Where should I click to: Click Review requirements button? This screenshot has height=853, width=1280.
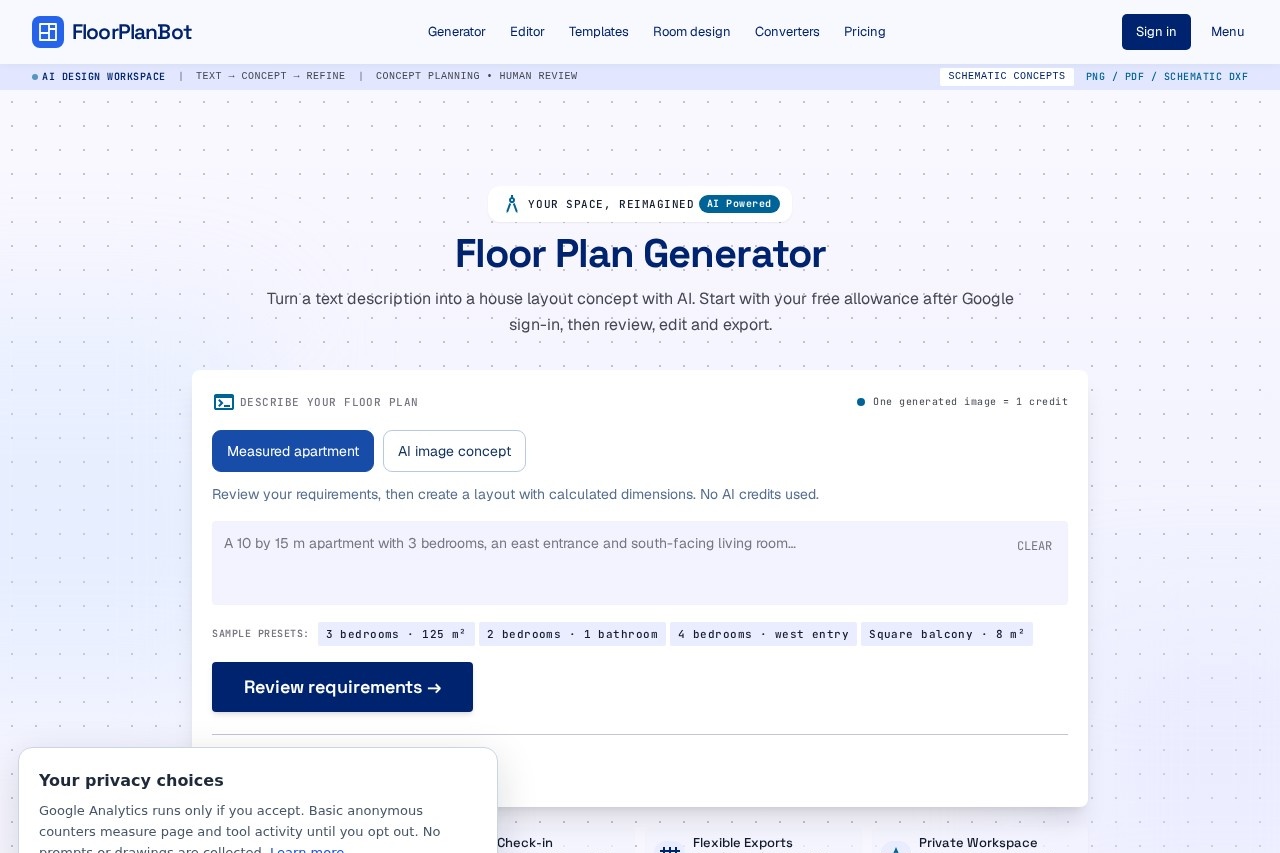click(x=342, y=687)
